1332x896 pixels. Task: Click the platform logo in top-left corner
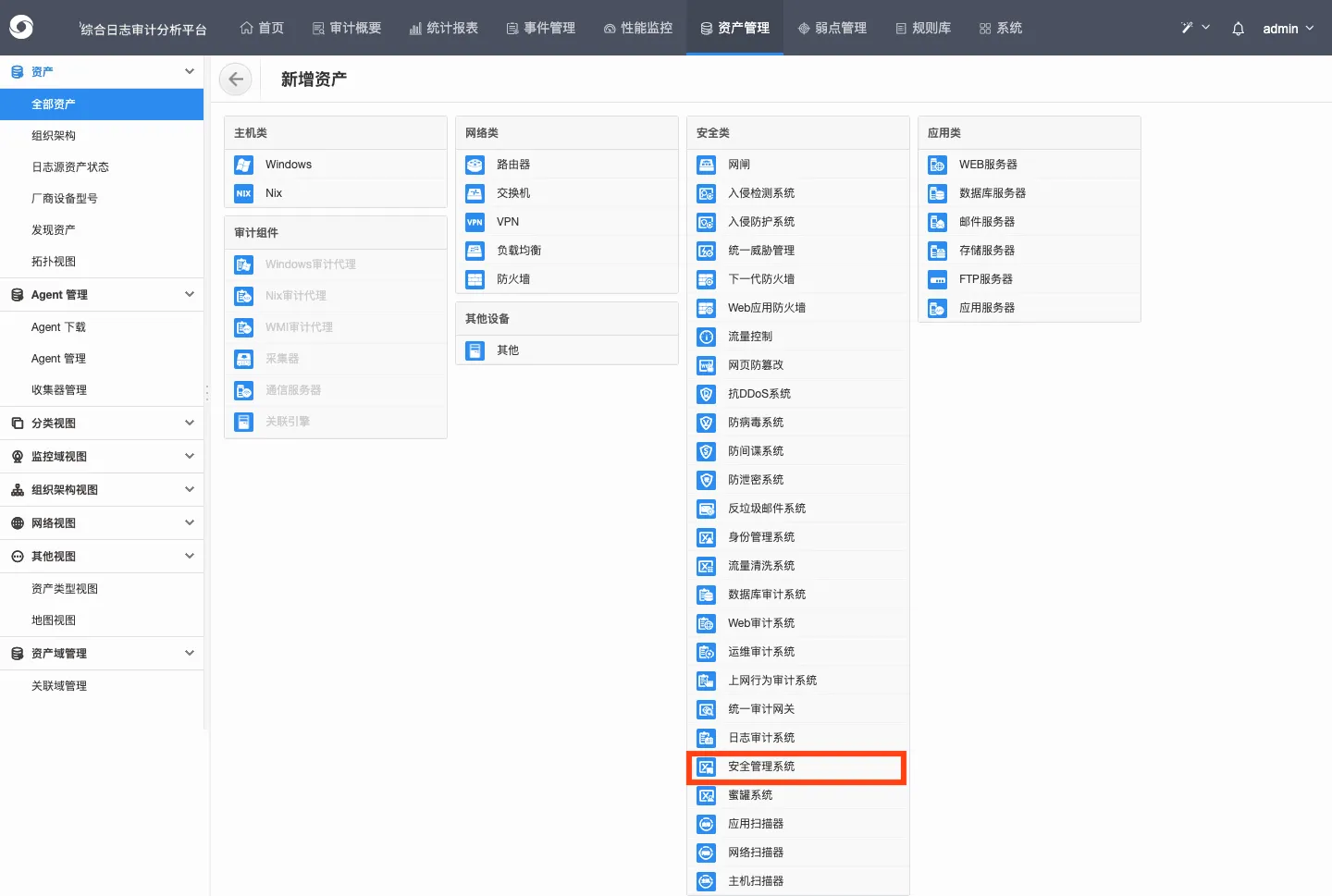coord(21,27)
